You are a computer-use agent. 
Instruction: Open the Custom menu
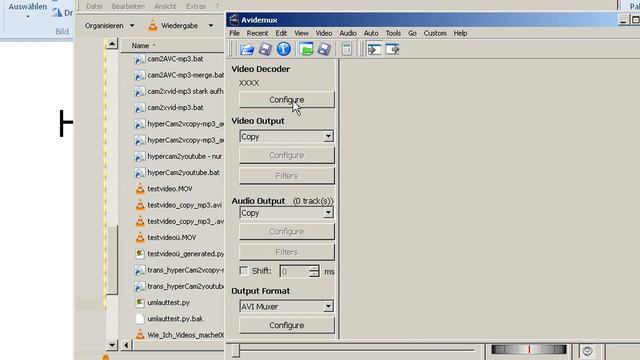tap(435, 33)
